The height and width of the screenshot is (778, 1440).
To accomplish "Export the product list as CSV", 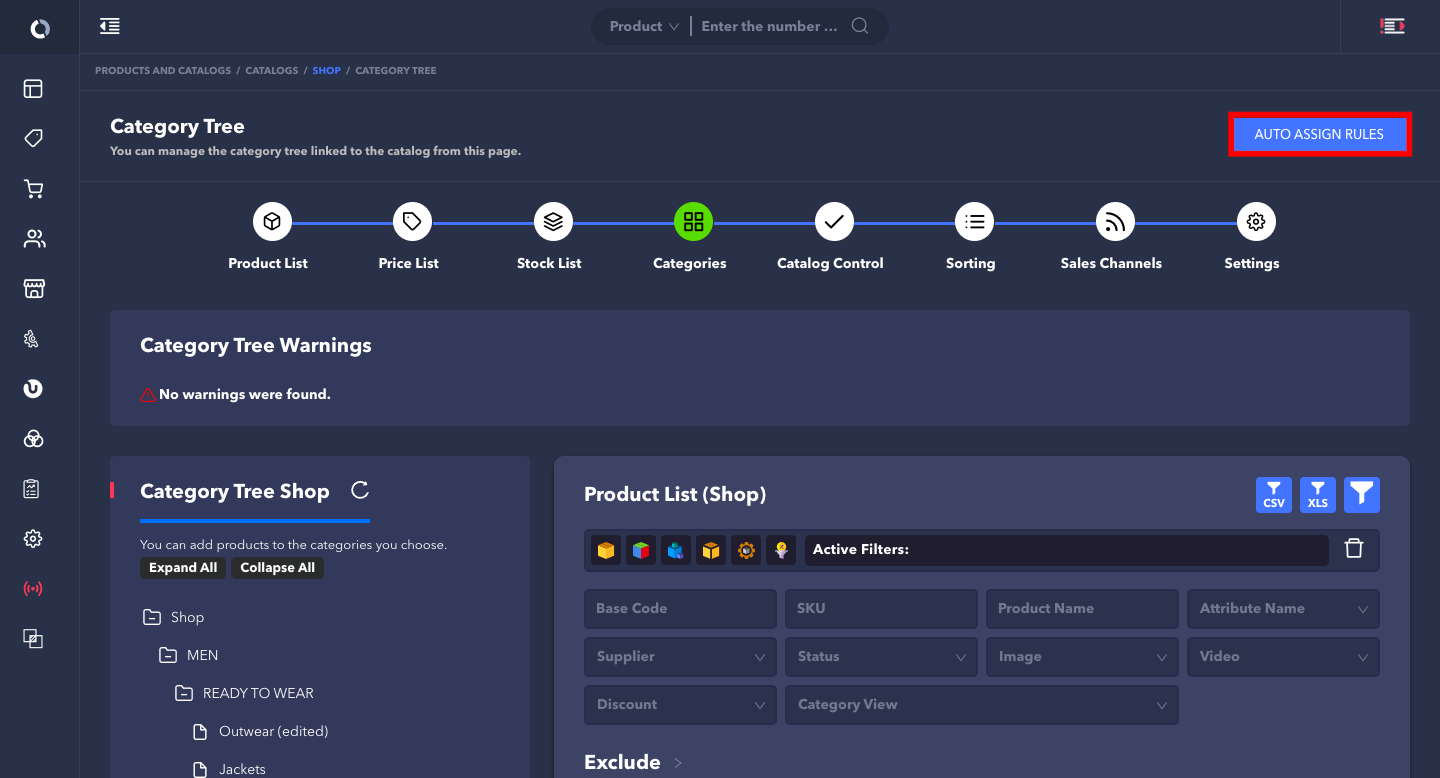I will coord(1273,495).
